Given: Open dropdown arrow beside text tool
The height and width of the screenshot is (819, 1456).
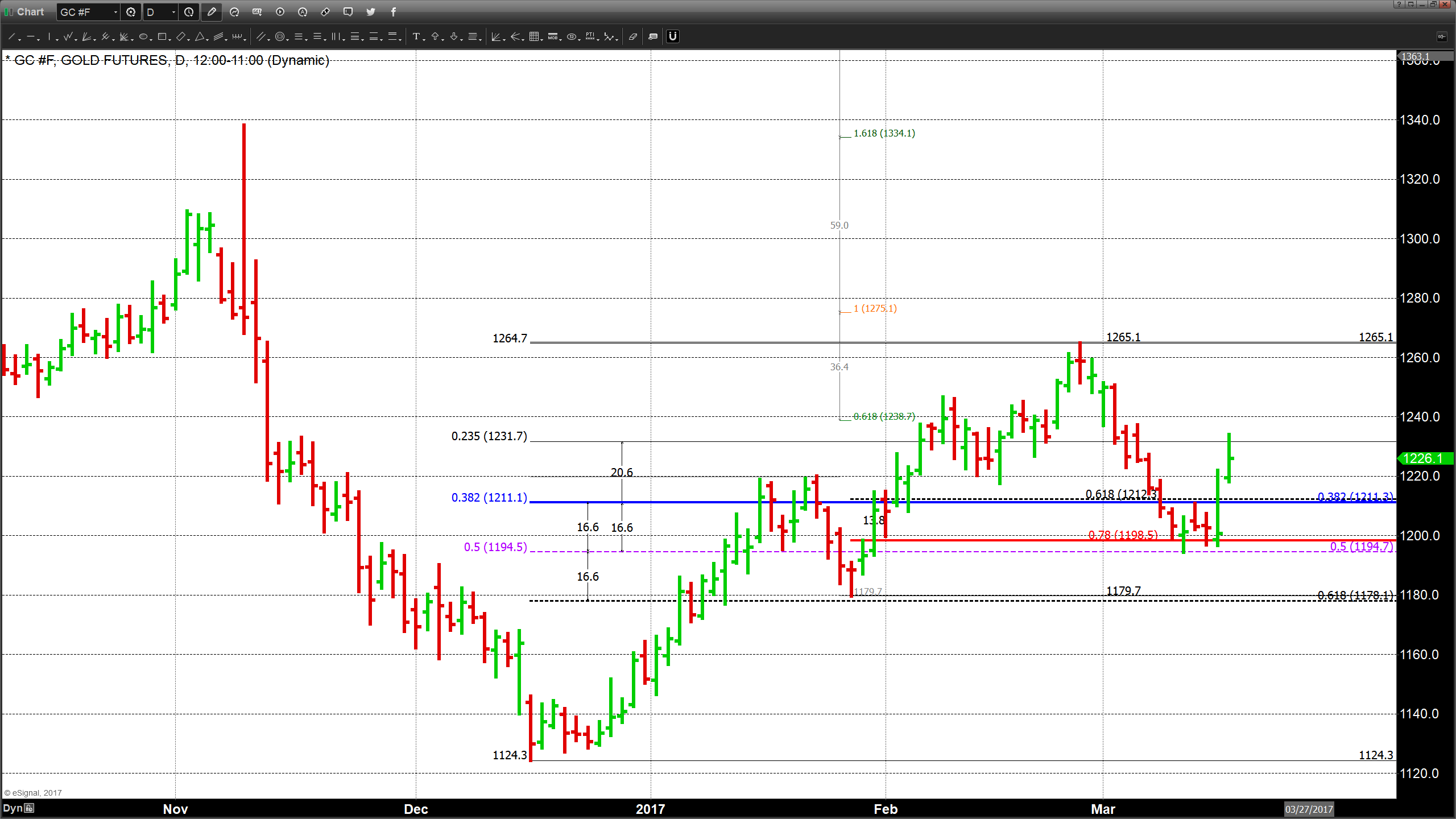Looking at the screenshot, I should click(x=424, y=39).
